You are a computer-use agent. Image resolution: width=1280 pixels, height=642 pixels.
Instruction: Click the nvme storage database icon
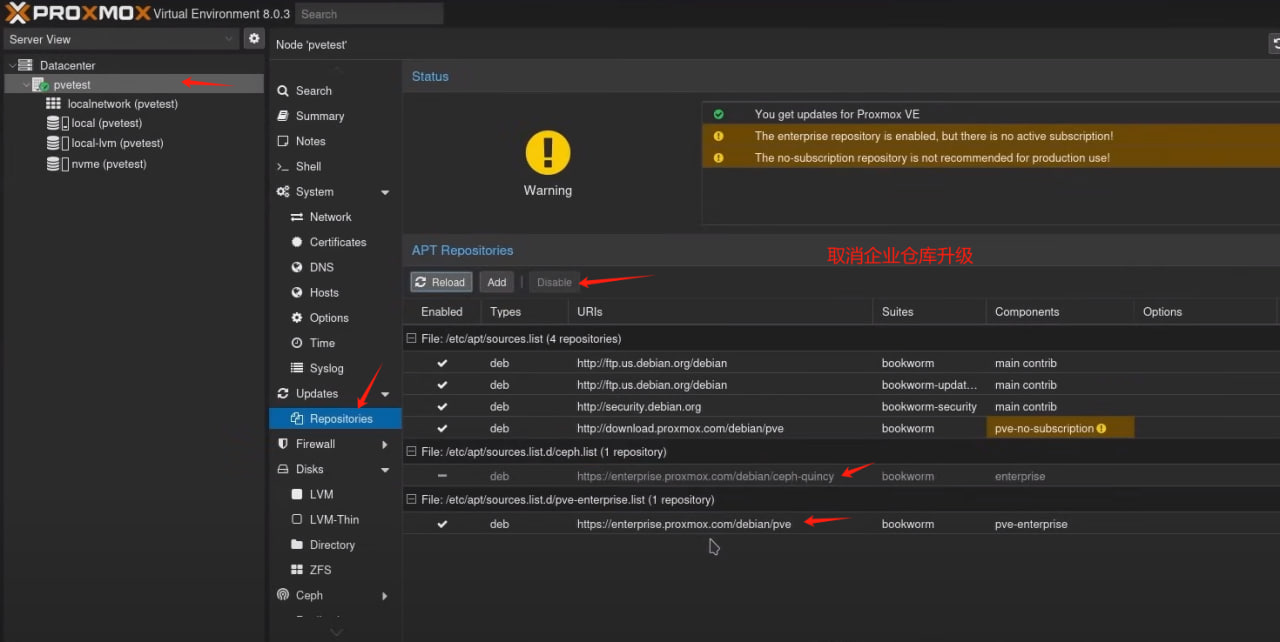[53, 164]
